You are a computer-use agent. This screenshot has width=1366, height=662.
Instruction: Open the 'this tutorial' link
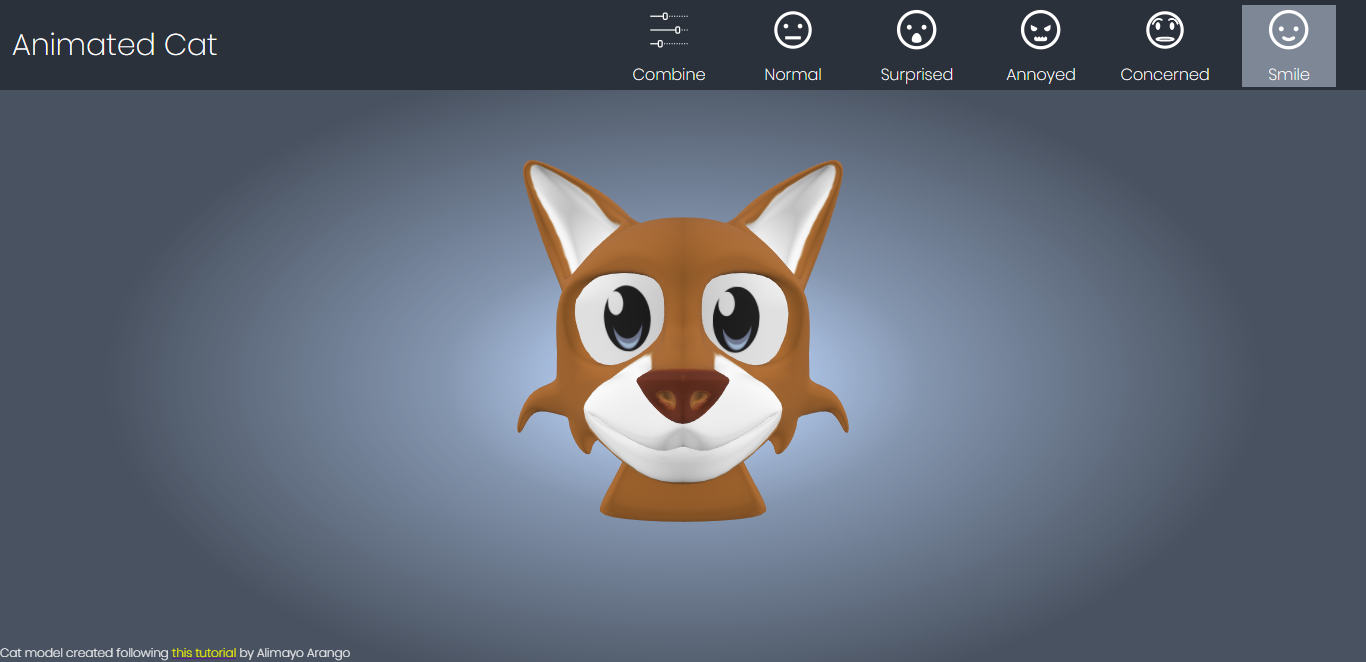pyautogui.click(x=204, y=653)
